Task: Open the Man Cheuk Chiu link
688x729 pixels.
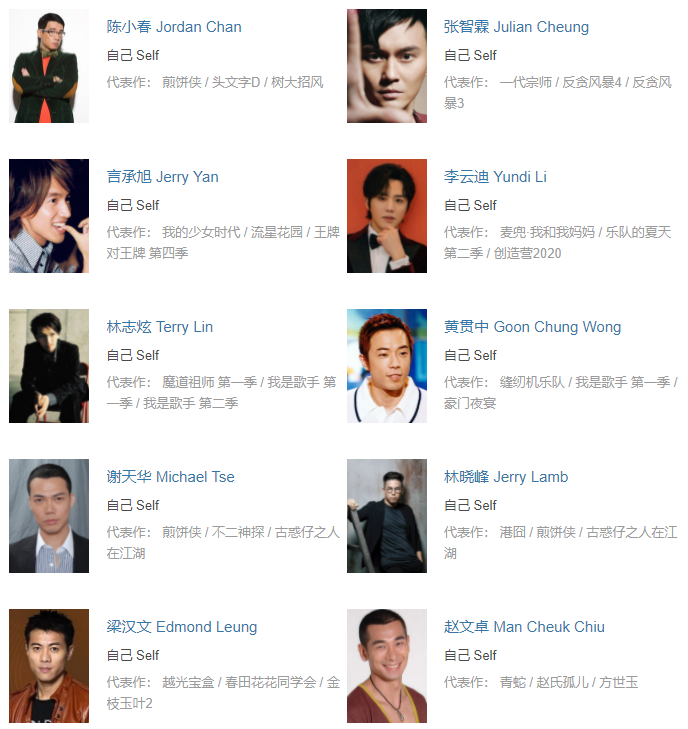Action: [524, 627]
